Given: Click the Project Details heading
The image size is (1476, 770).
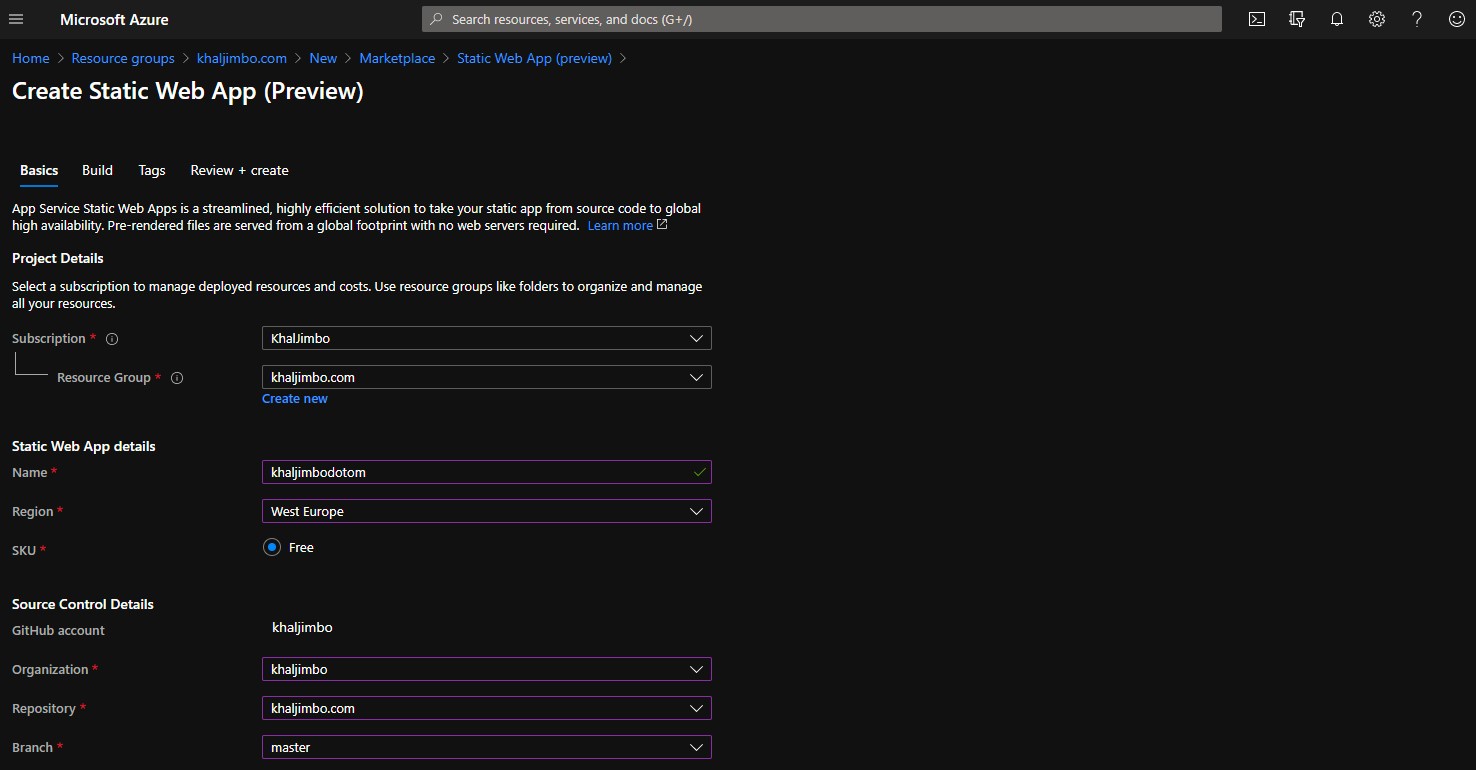Looking at the screenshot, I should (58, 258).
